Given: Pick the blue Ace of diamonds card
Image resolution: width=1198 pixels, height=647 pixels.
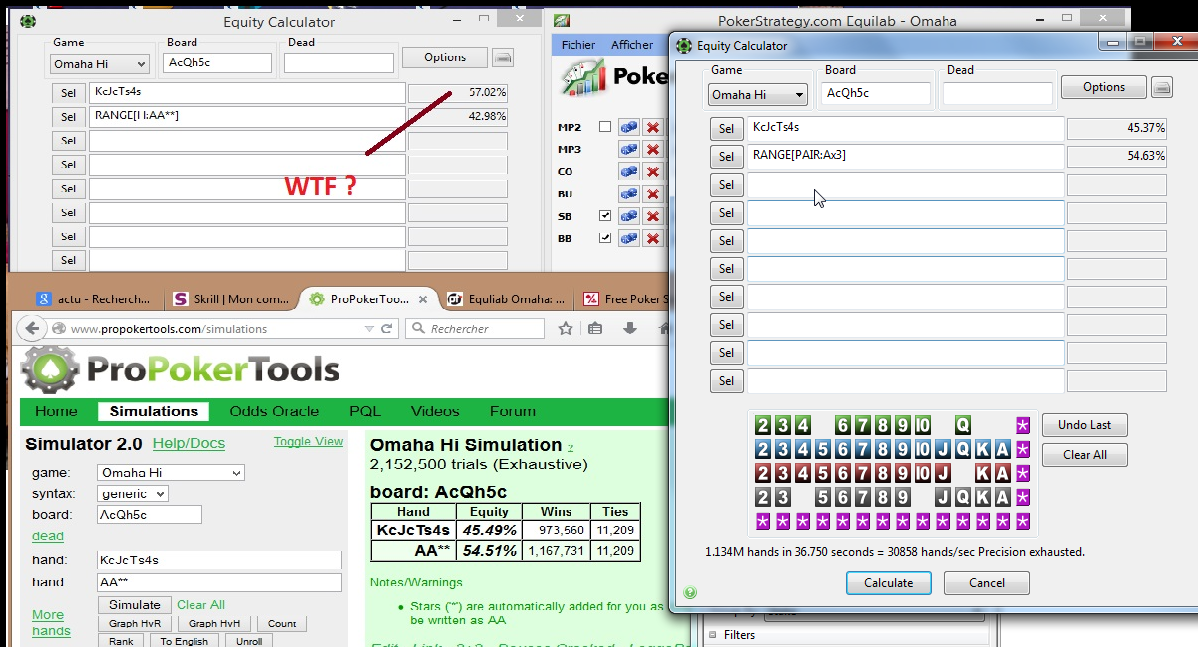Looking at the screenshot, I should pos(1003,449).
